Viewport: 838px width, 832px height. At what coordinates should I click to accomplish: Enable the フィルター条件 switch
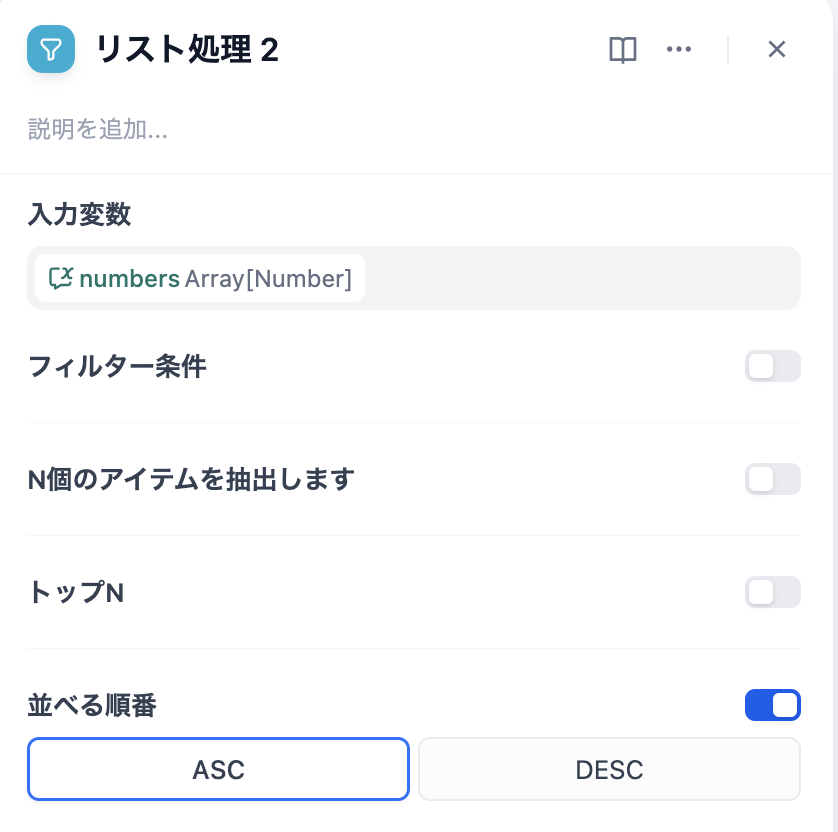[x=772, y=366]
